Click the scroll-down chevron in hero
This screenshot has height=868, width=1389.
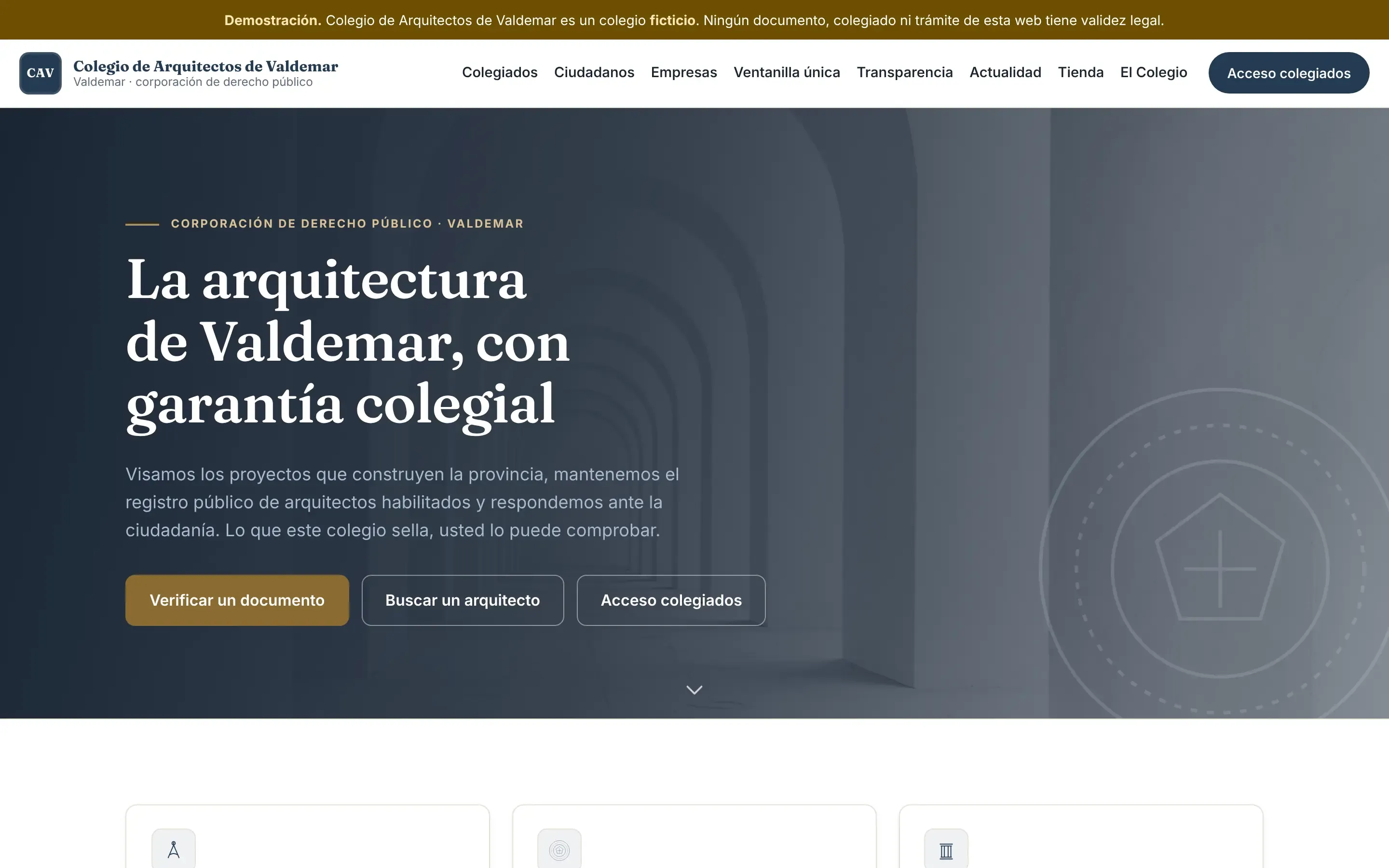(x=694, y=690)
